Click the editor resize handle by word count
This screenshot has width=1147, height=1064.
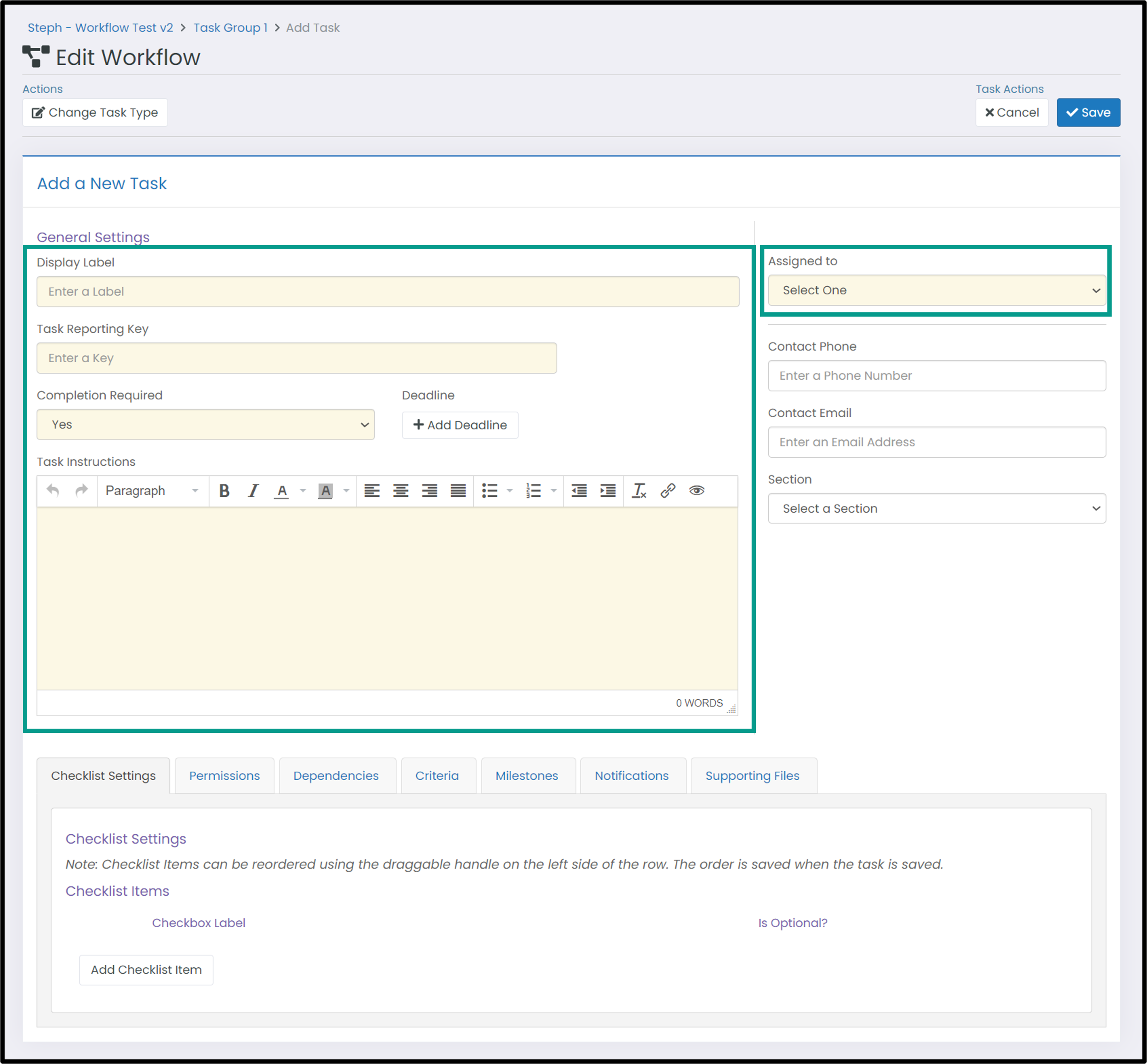[731, 709]
